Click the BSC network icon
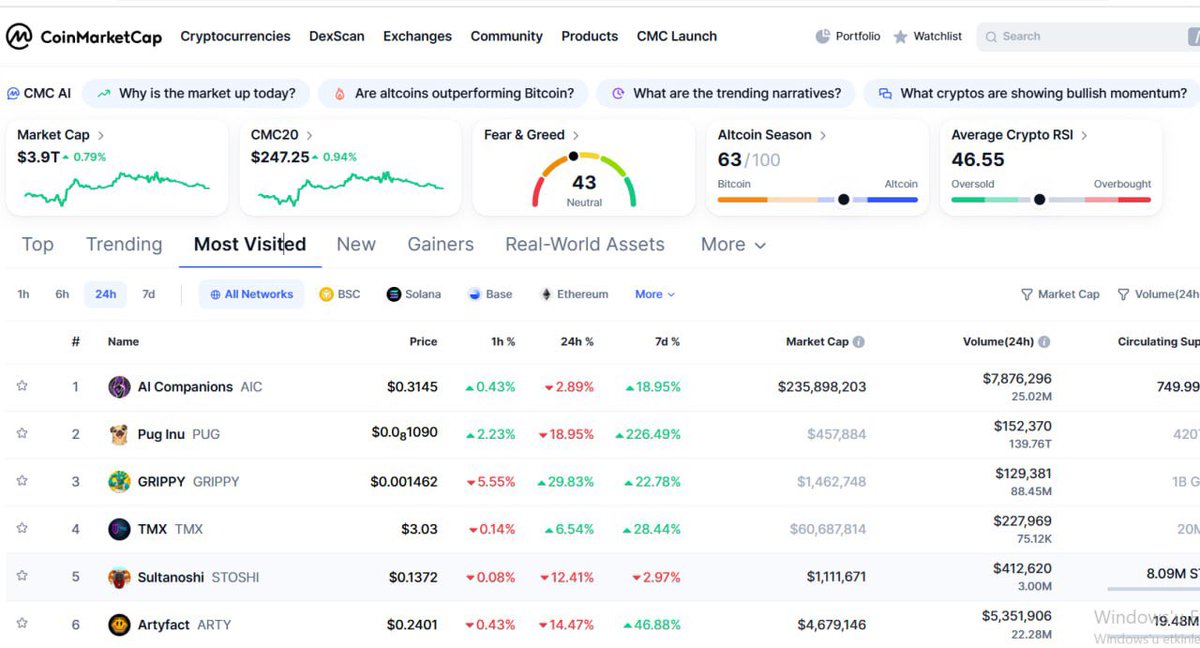This screenshot has height=648, width=1200. (x=326, y=294)
